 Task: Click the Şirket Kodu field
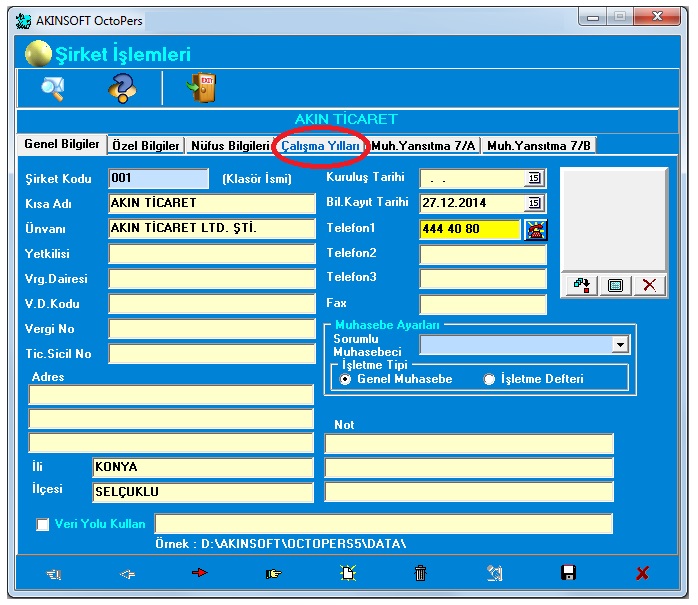coord(158,179)
